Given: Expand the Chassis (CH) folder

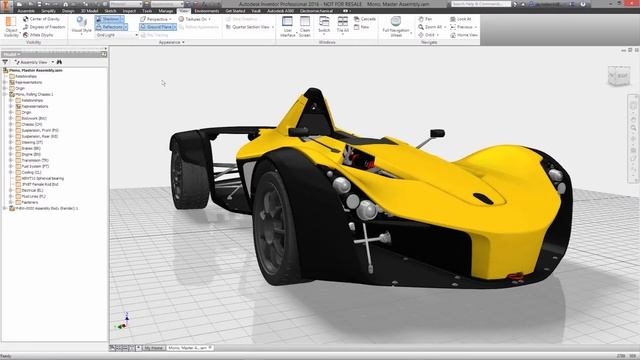Looking at the screenshot, I should pyautogui.click(x=11, y=124).
